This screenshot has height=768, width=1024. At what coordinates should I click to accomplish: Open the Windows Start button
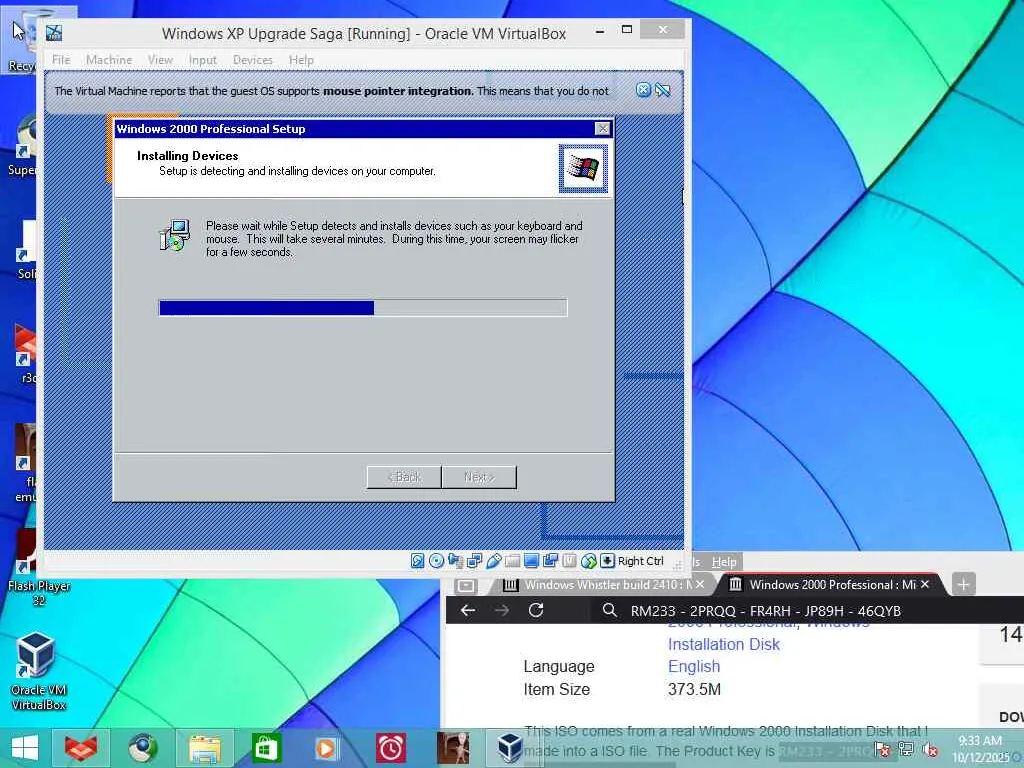click(25, 748)
